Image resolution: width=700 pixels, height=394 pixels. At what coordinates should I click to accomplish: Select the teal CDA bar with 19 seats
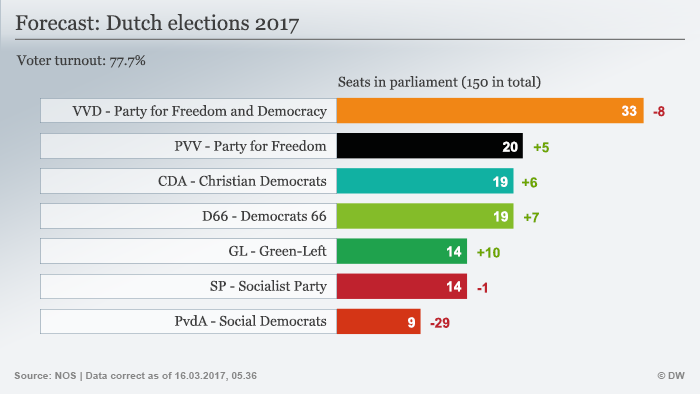point(425,181)
